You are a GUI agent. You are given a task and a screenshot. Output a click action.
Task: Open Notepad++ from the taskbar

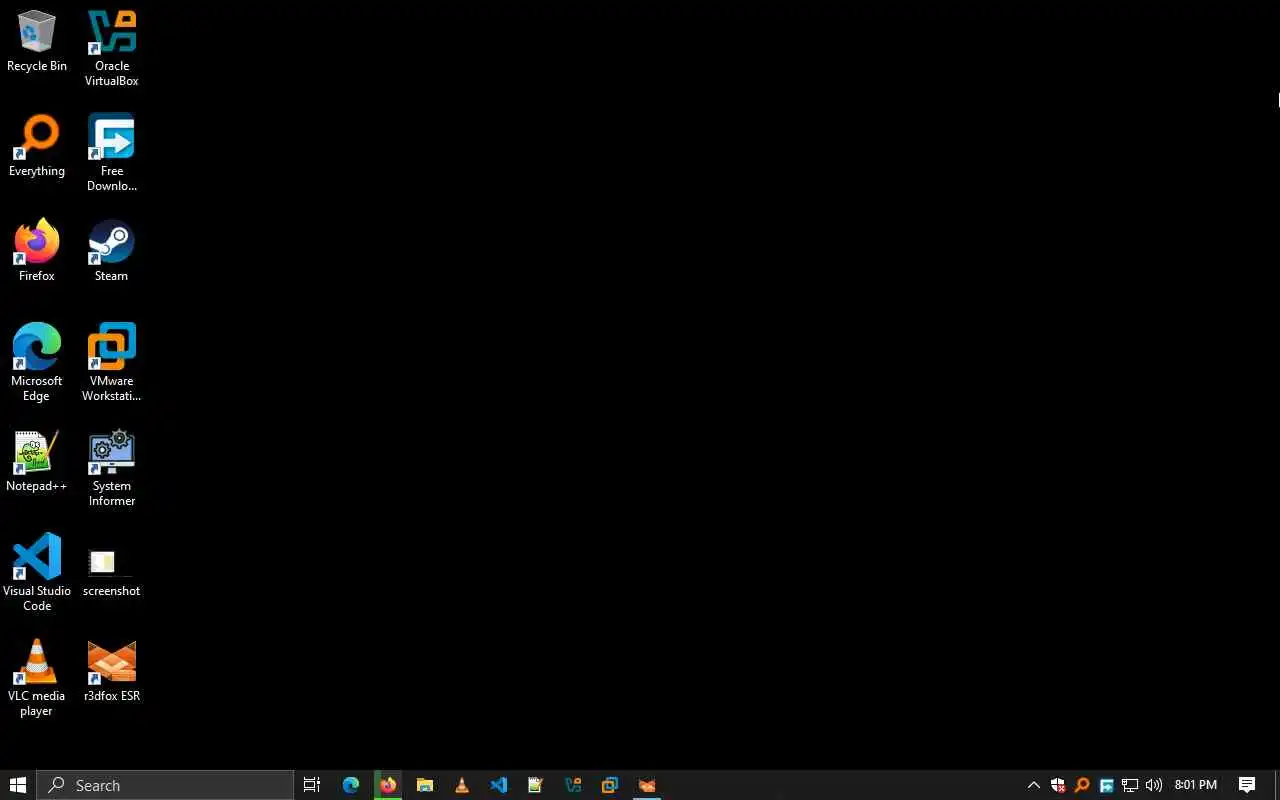536,785
